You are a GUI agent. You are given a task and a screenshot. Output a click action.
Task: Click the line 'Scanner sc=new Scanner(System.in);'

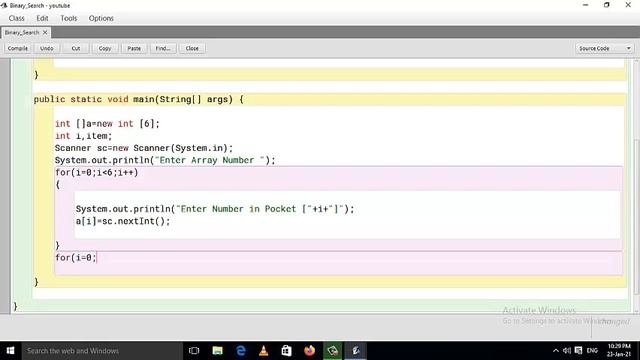[x=144, y=148]
